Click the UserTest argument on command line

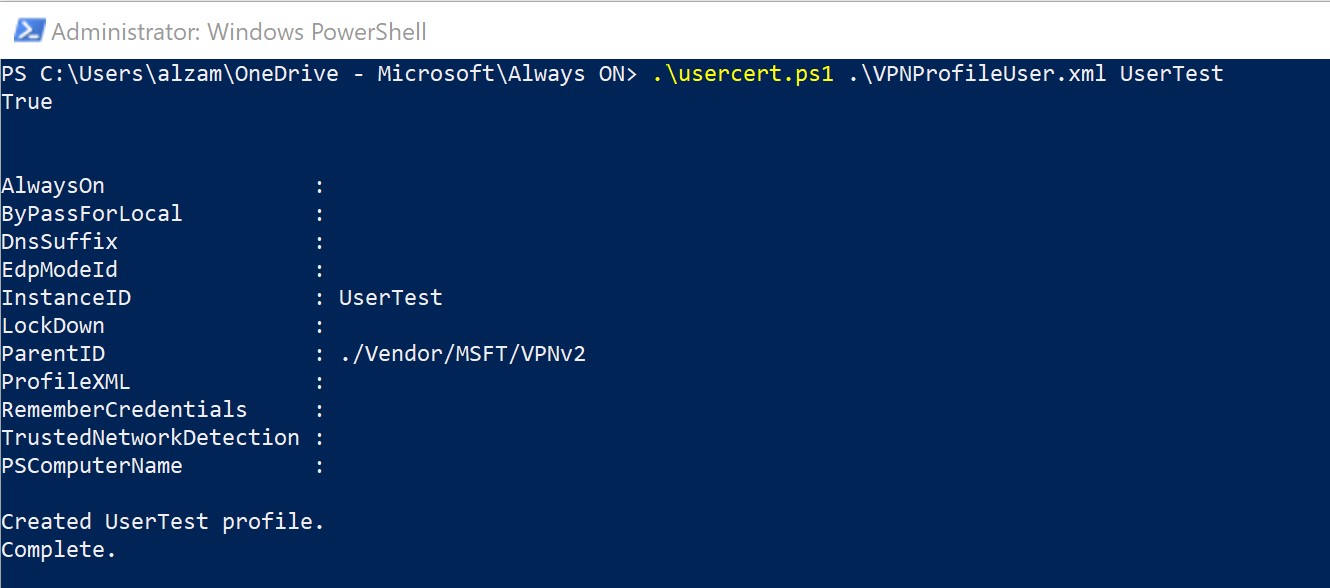pyautogui.click(x=1171, y=75)
